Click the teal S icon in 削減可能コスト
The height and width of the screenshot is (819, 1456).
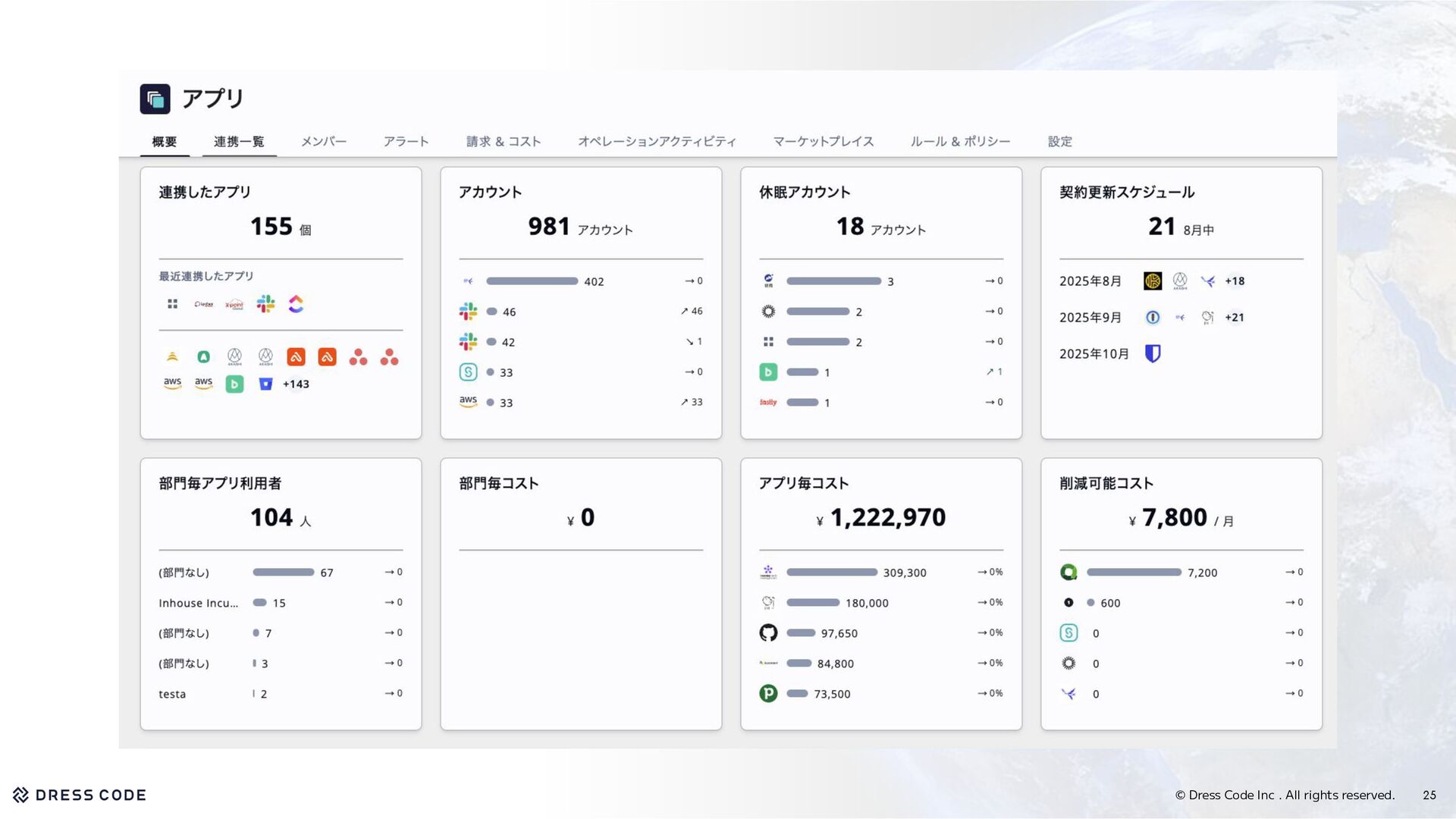pos(1068,632)
